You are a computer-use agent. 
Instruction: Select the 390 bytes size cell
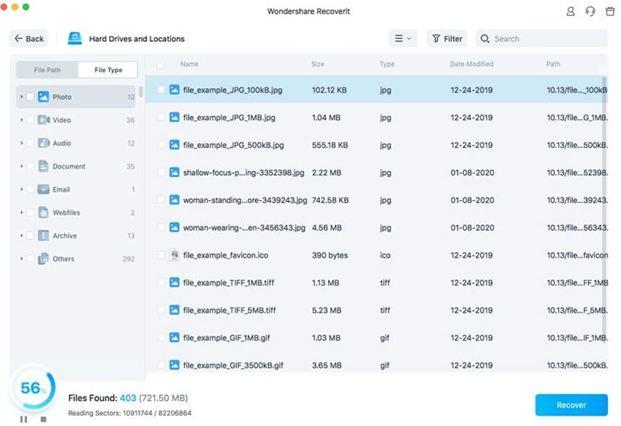330,255
